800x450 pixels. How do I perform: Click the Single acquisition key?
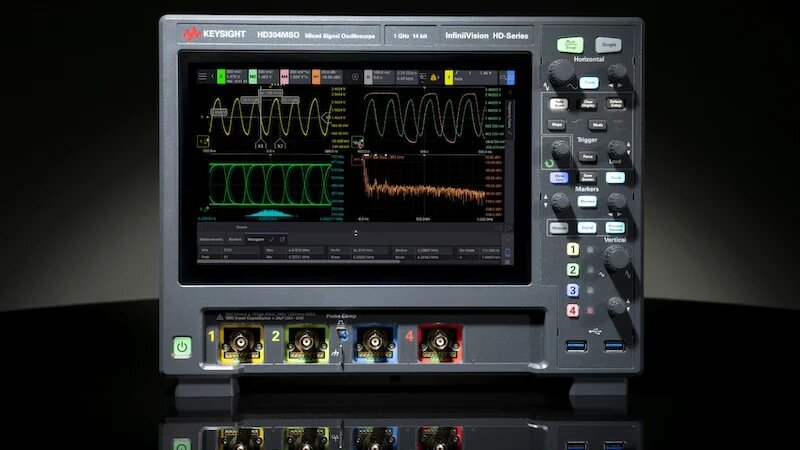608,45
